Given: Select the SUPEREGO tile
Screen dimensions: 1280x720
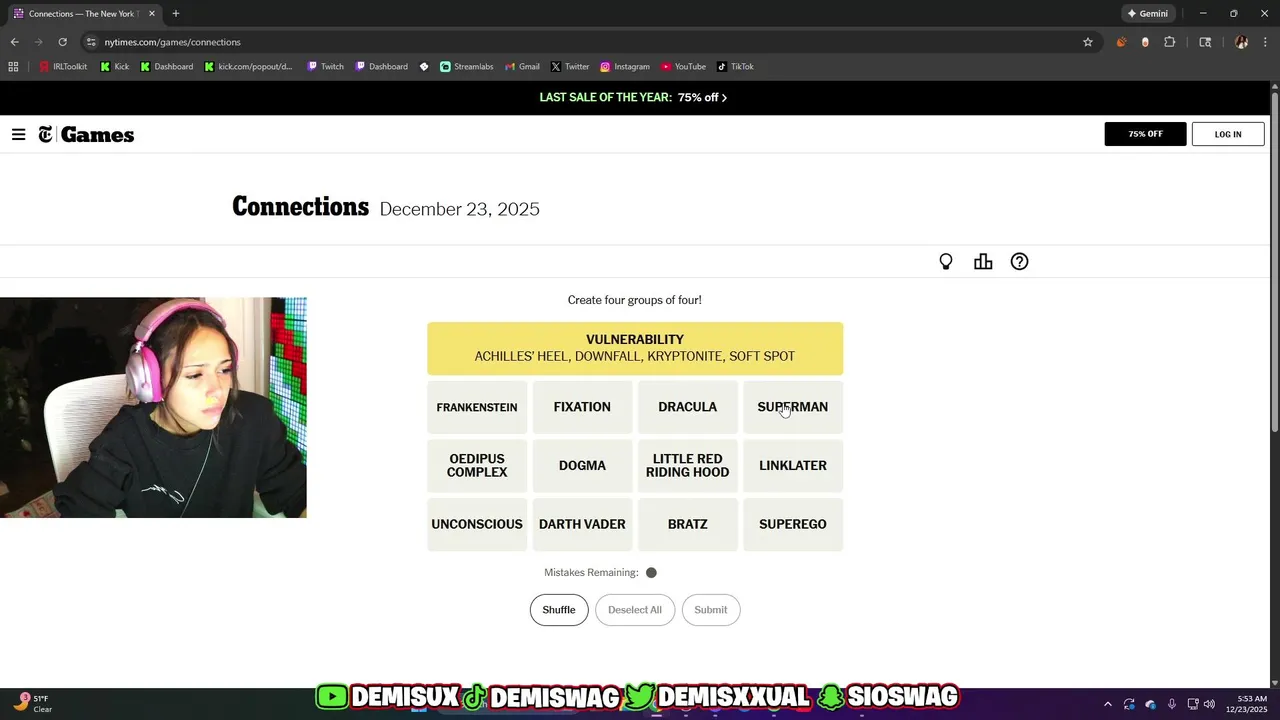Looking at the screenshot, I should (793, 524).
